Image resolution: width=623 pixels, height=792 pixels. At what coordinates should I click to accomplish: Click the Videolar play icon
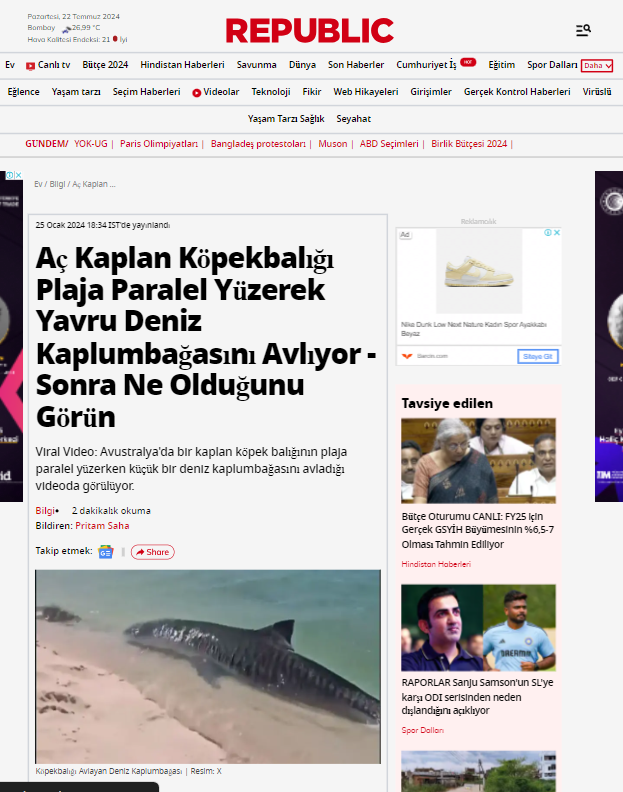coord(197,92)
